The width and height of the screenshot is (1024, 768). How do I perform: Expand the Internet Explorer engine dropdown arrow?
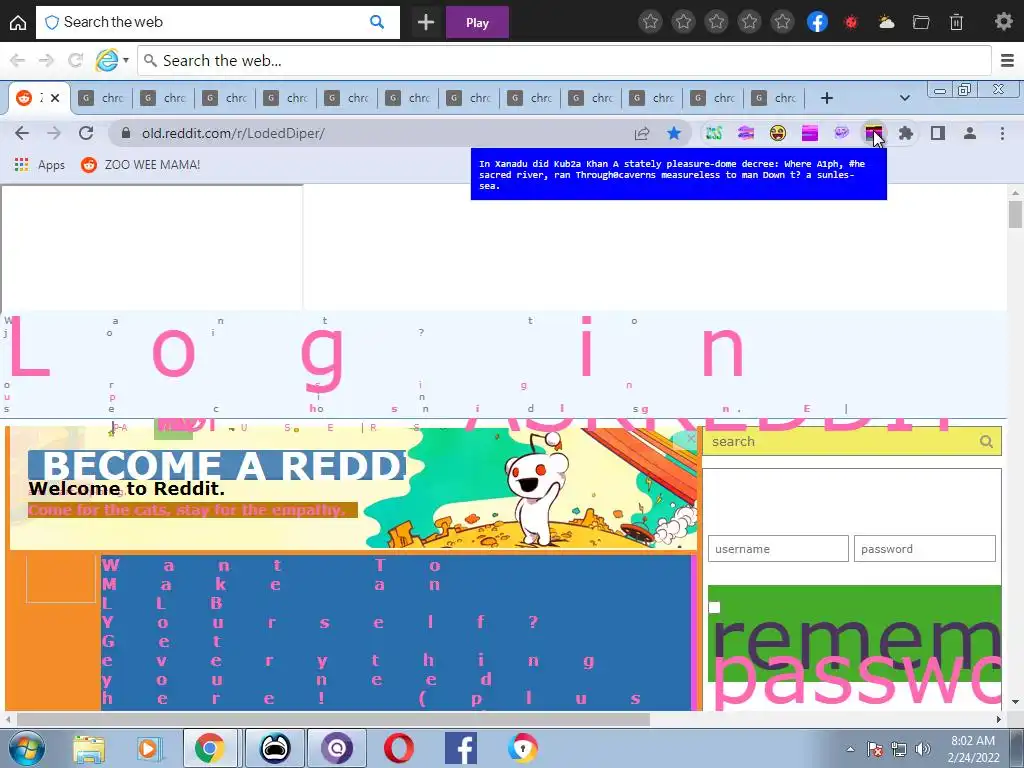125,60
